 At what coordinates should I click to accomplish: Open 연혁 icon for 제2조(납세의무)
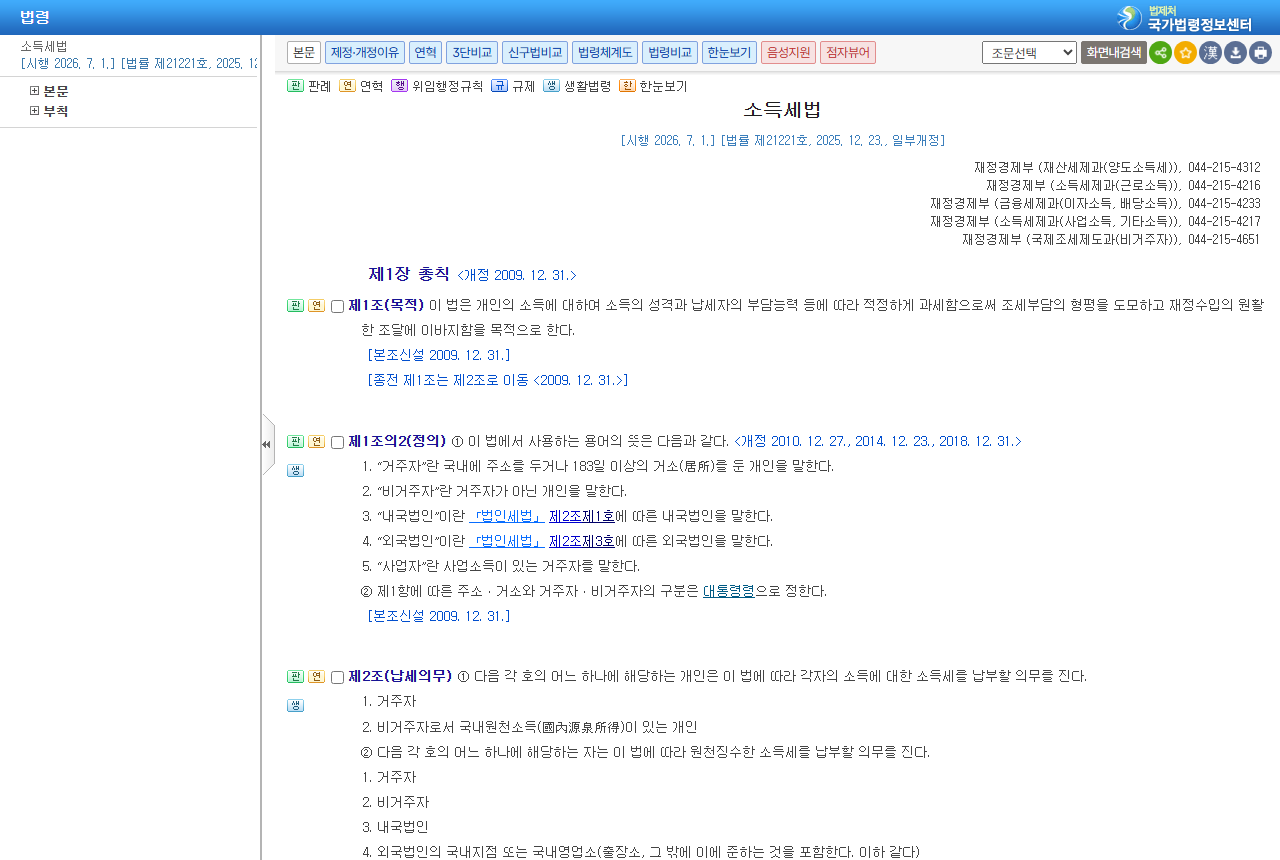[316, 677]
